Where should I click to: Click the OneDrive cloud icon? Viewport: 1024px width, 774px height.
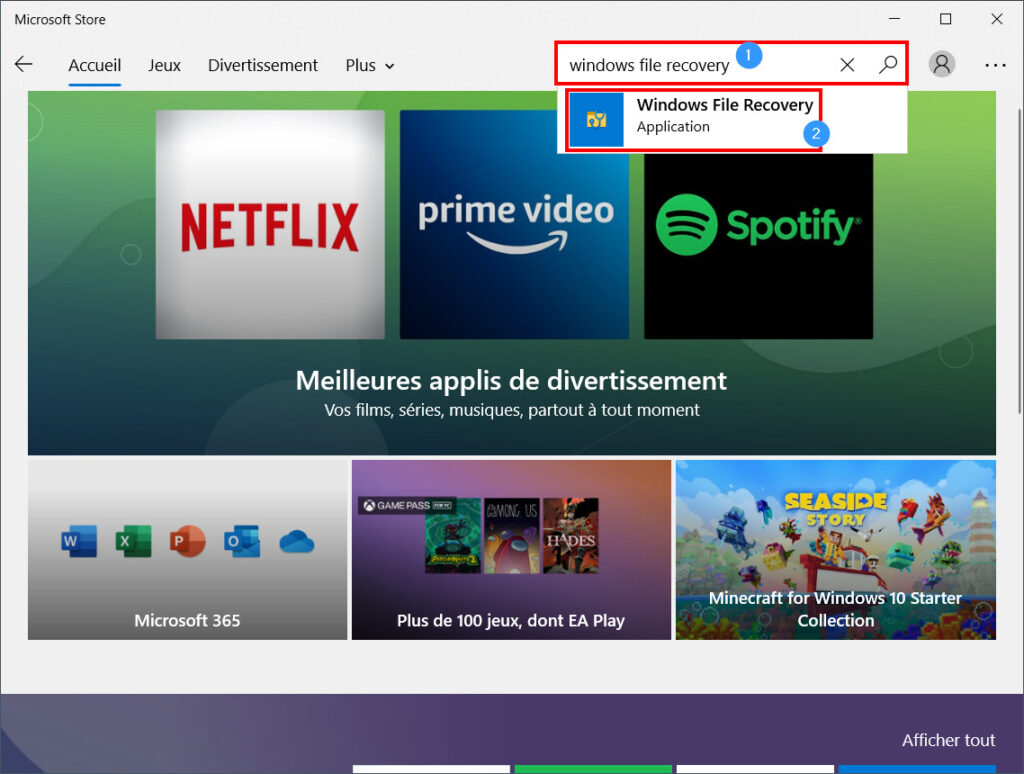tap(296, 541)
